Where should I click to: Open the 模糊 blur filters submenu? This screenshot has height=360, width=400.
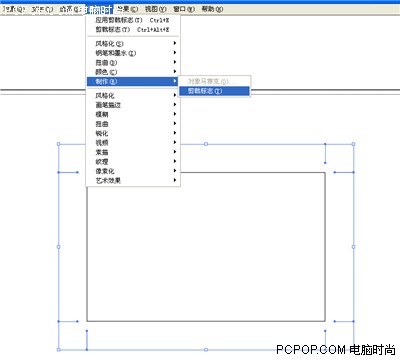pos(133,114)
